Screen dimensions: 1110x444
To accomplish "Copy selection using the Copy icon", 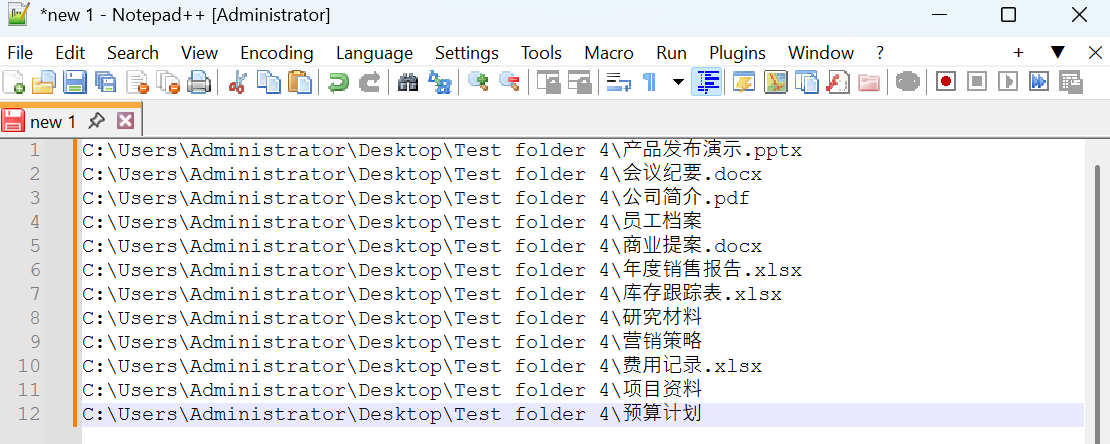I will click(268, 82).
